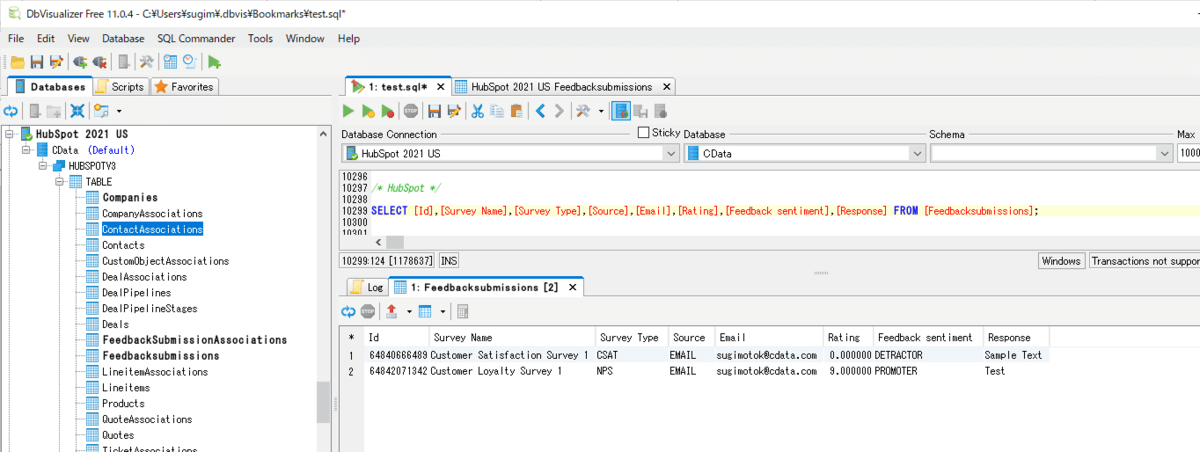Image resolution: width=1200 pixels, height=452 pixels.
Task: Enable the Sticky checkbox
Action: point(643,133)
